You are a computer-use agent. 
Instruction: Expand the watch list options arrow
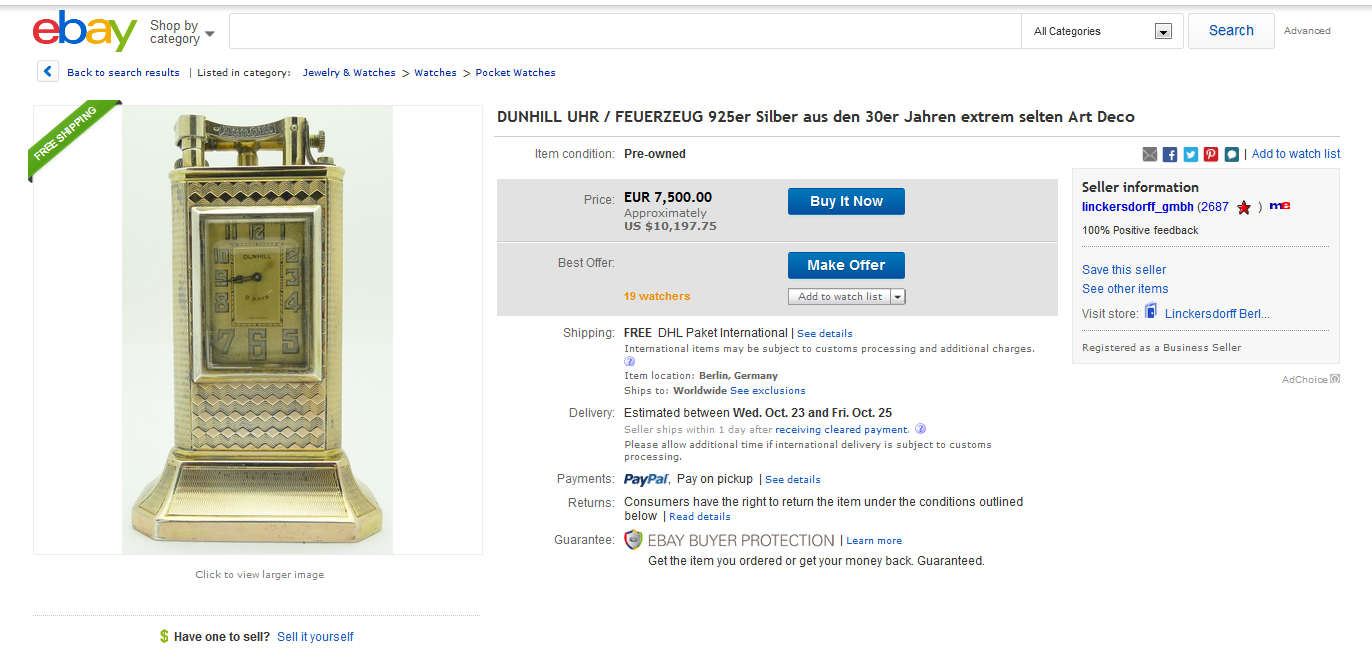[897, 296]
